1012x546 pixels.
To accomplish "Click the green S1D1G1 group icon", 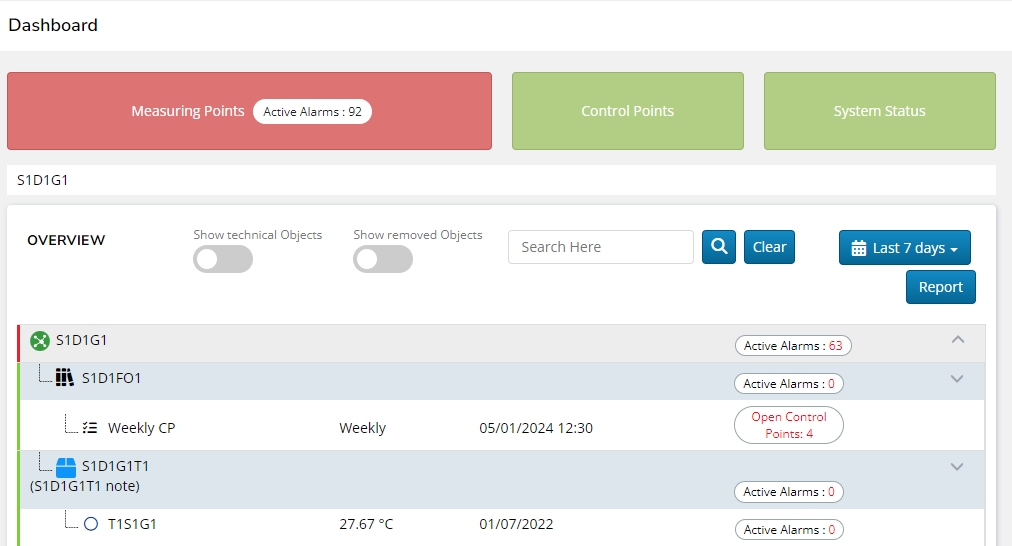I will tap(40, 341).
